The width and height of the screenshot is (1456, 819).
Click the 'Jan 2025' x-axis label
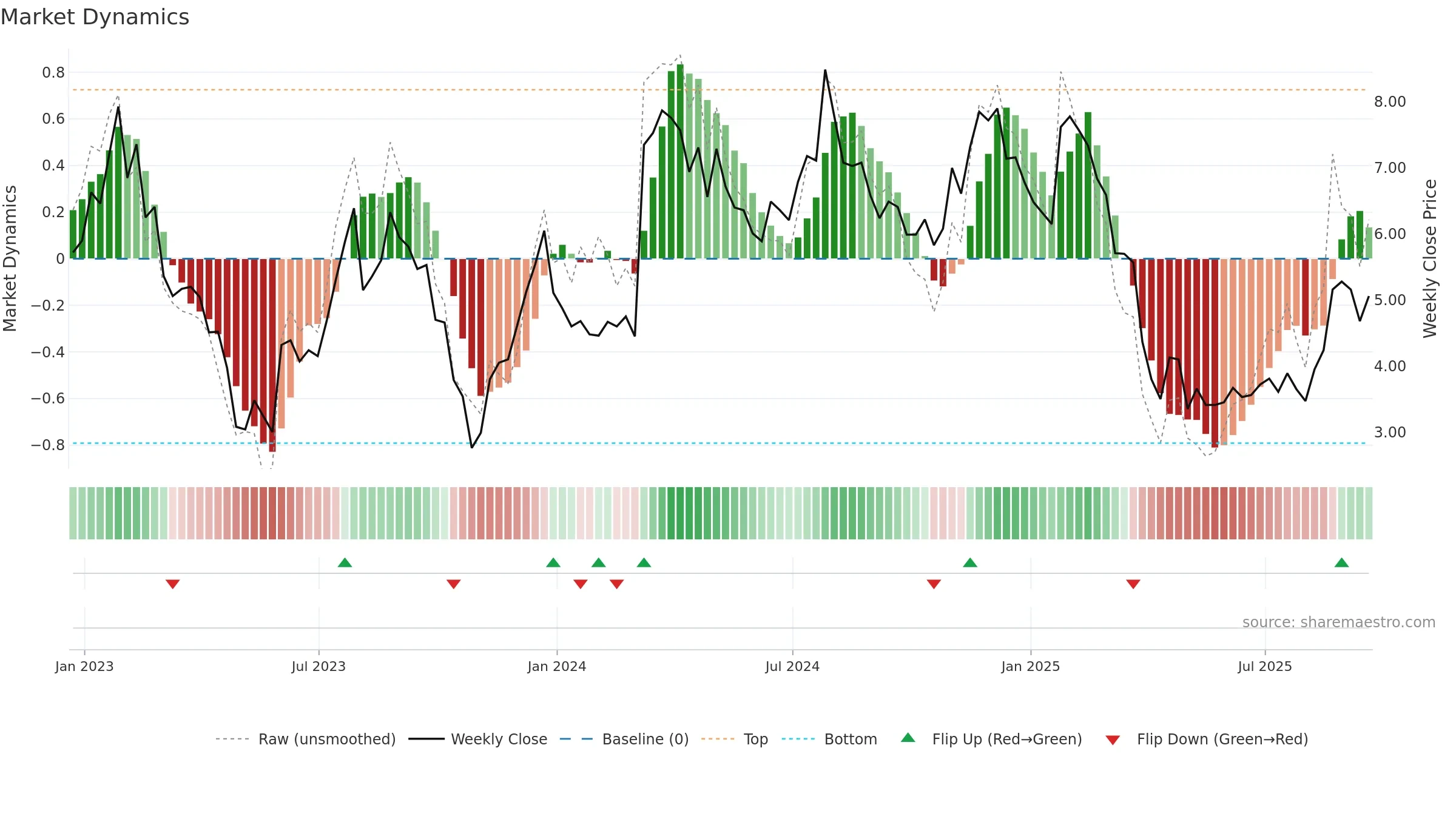pyautogui.click(x=1031, y=666)
